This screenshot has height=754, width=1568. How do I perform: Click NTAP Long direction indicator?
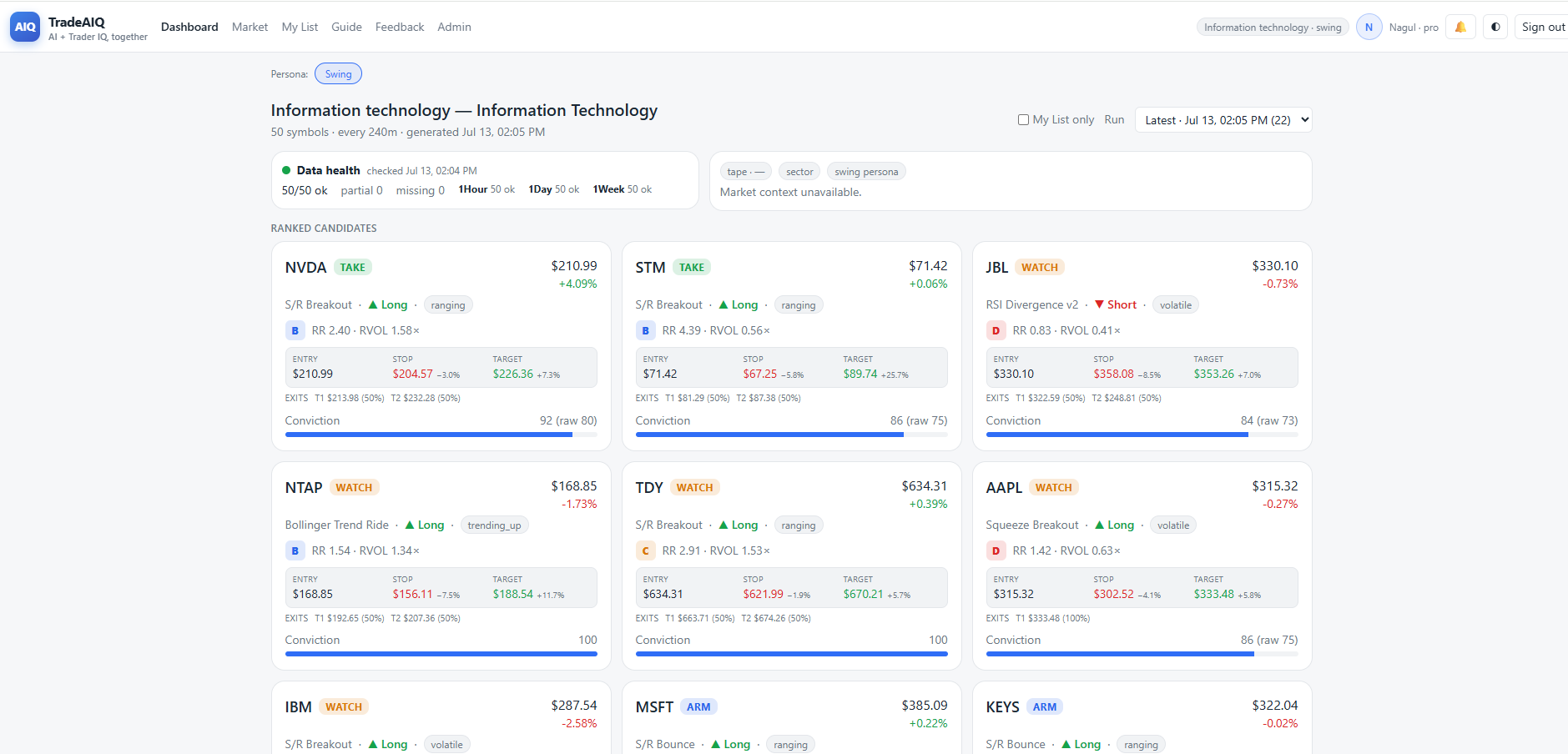point(425,525)
